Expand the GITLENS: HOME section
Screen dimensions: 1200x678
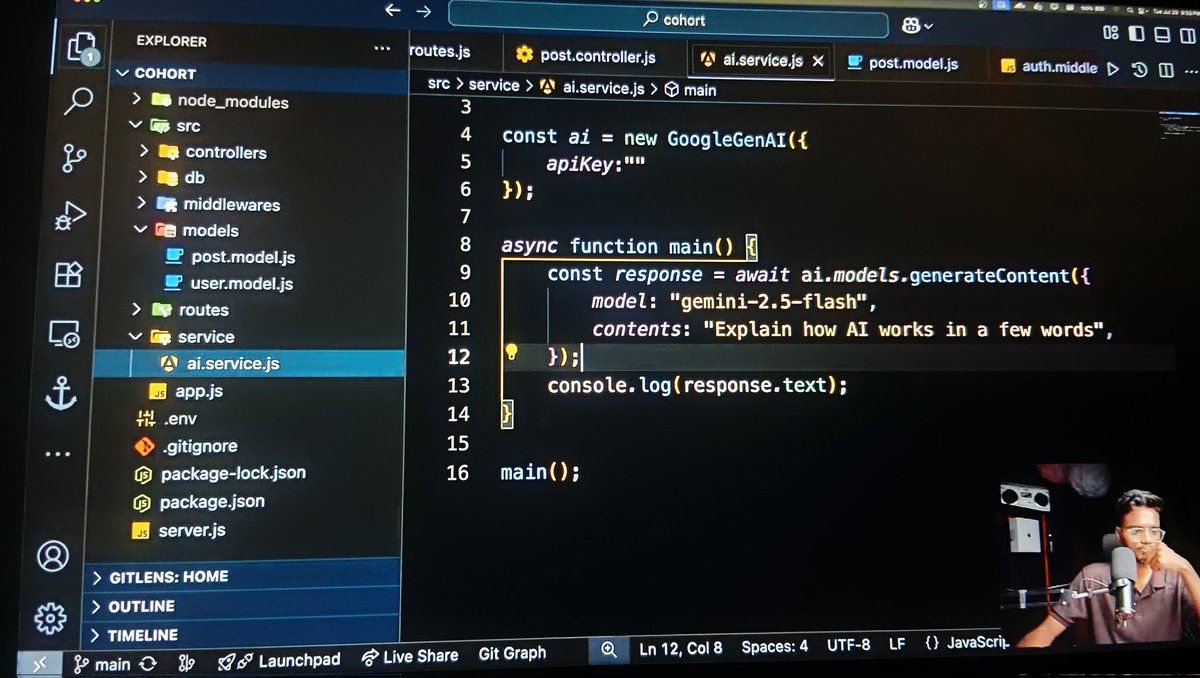[x=244, y=576]
